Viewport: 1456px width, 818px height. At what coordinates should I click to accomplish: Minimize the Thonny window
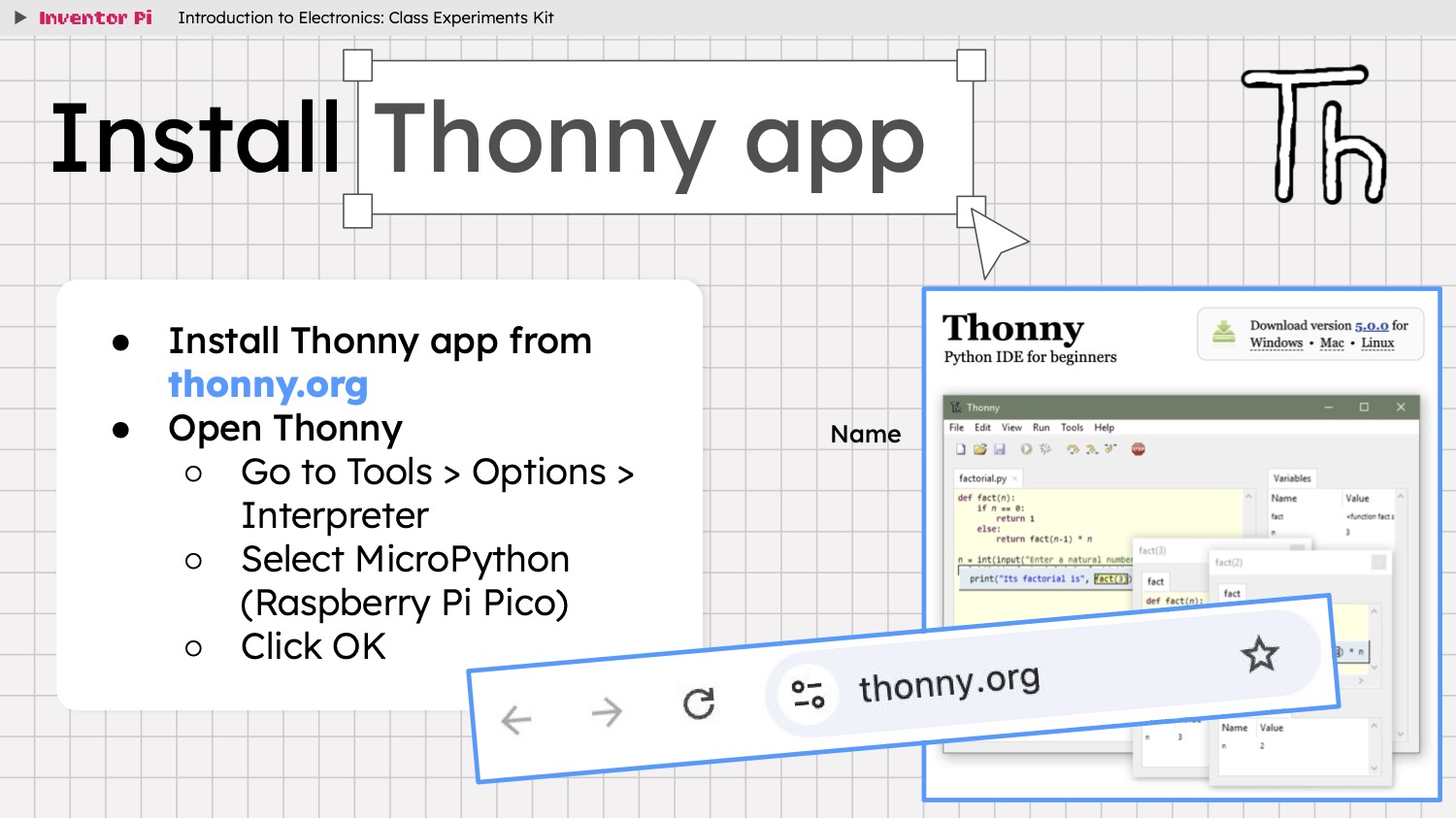coord(1328,408)
